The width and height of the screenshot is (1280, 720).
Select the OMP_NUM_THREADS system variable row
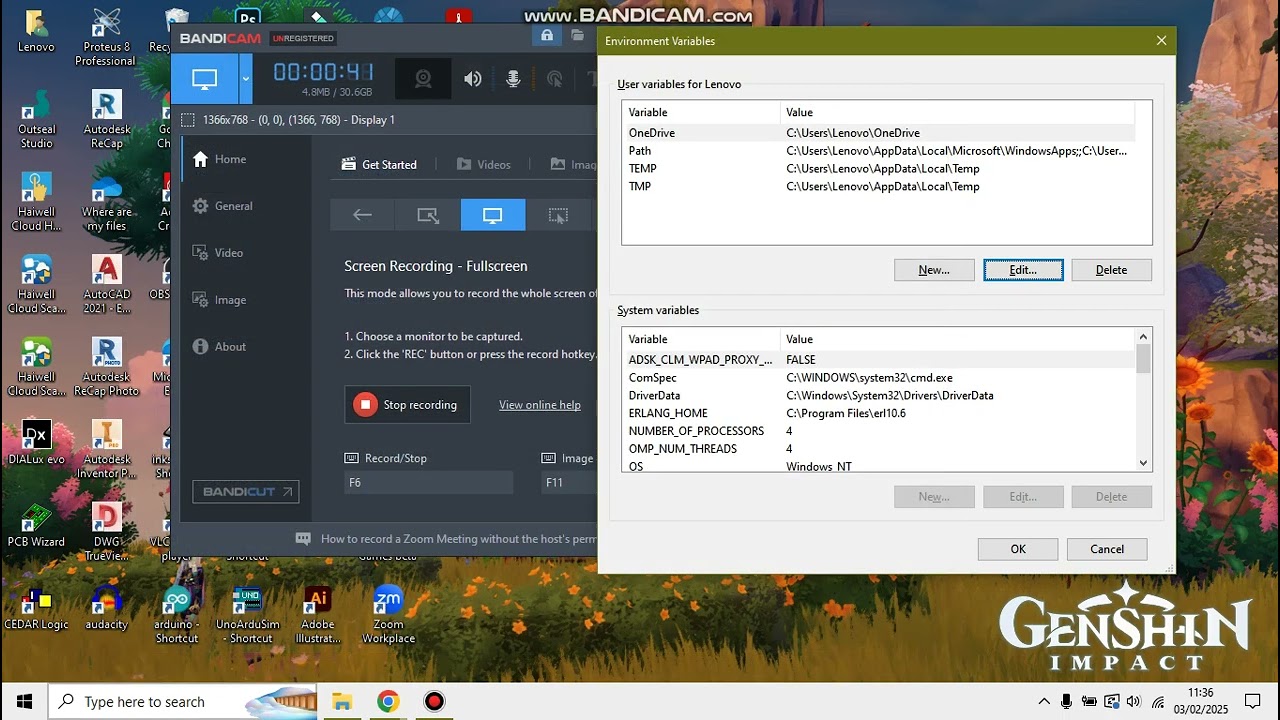878,450
